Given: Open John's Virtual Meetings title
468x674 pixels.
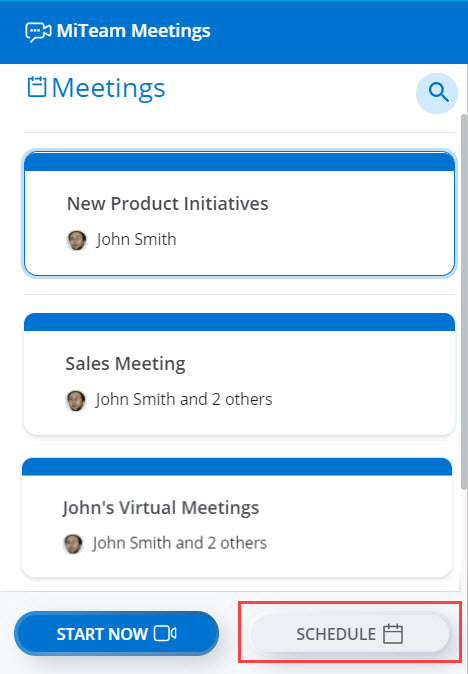Looking at the screenshot, I should point(161,508).
